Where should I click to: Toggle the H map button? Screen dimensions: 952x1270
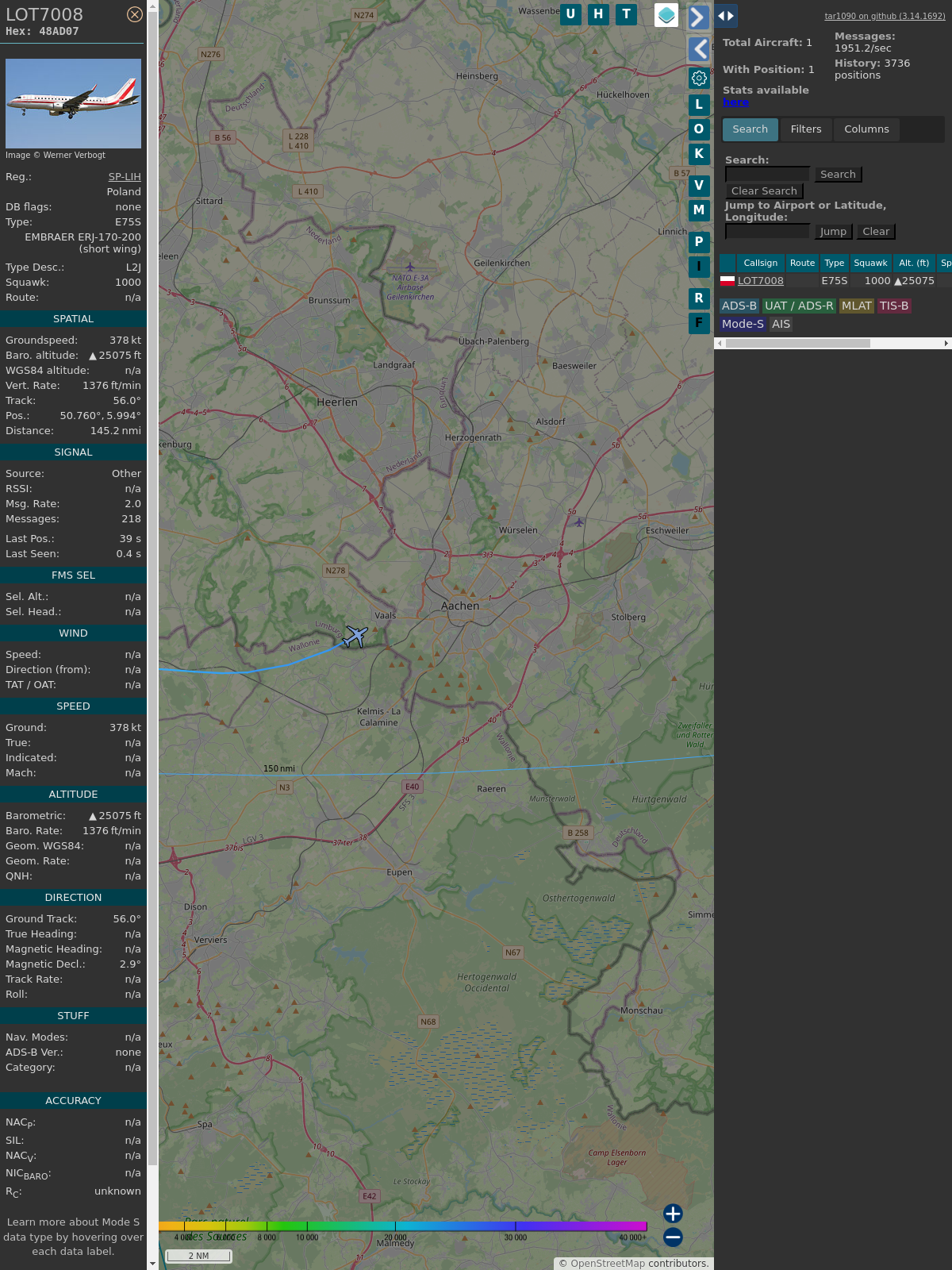pyautogui.click(x=598, y=14)
